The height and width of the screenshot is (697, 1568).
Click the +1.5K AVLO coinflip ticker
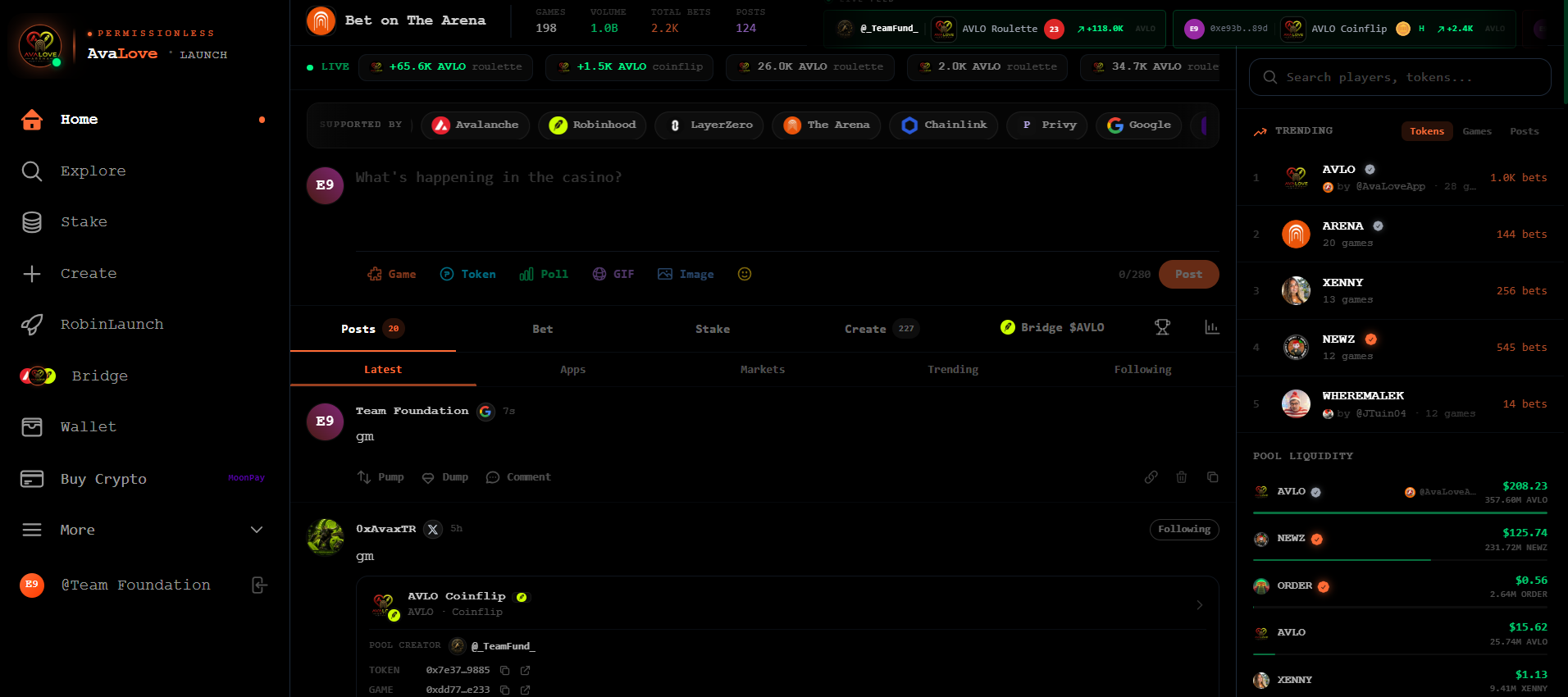[x=629, y=67]
